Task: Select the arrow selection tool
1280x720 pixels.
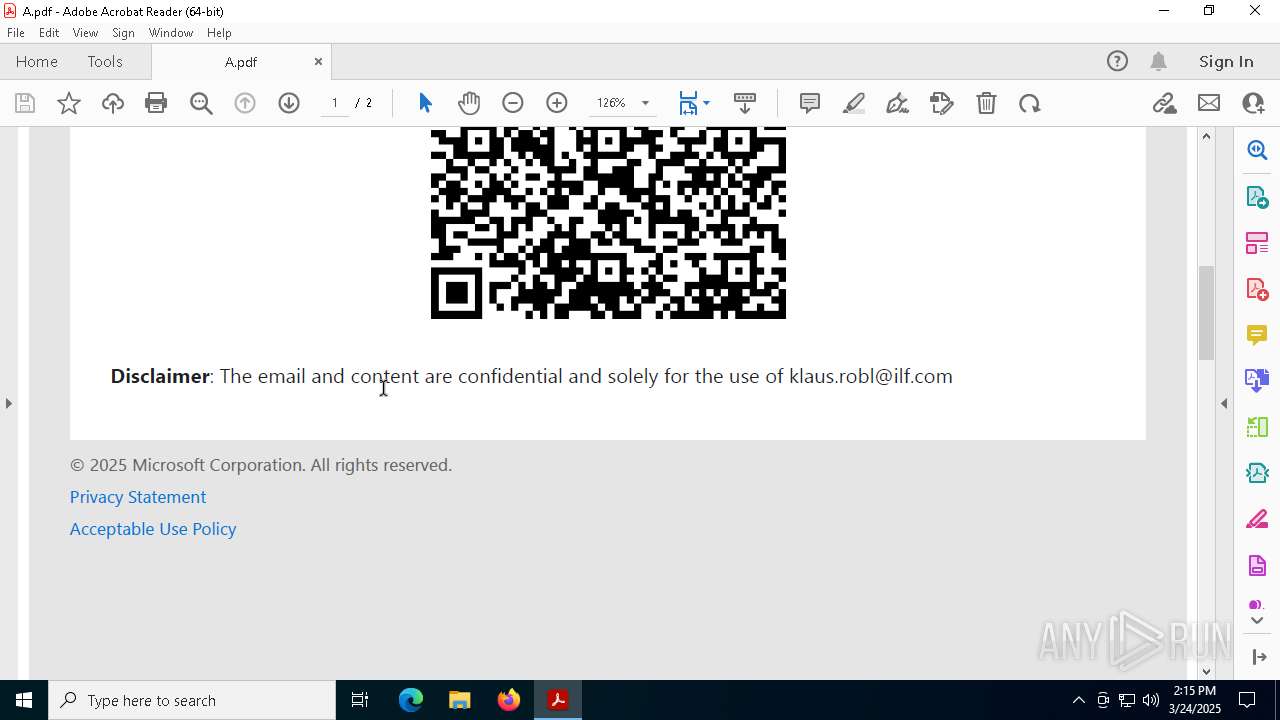Action: 425,103
